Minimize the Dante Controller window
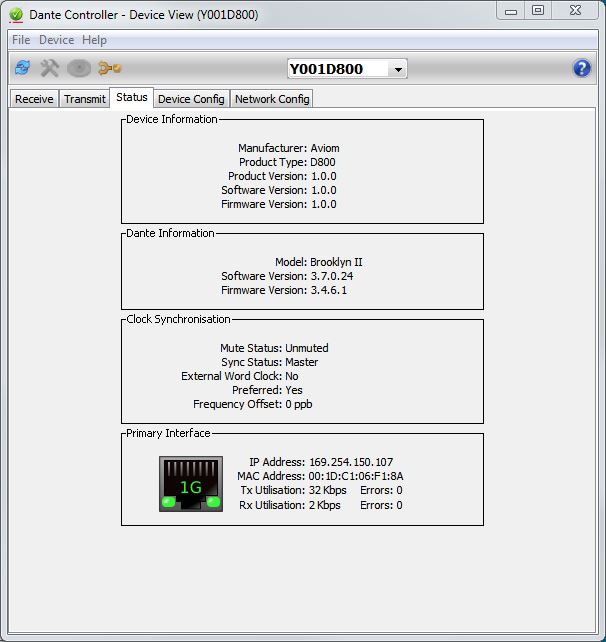 click(x=511, y=10)
